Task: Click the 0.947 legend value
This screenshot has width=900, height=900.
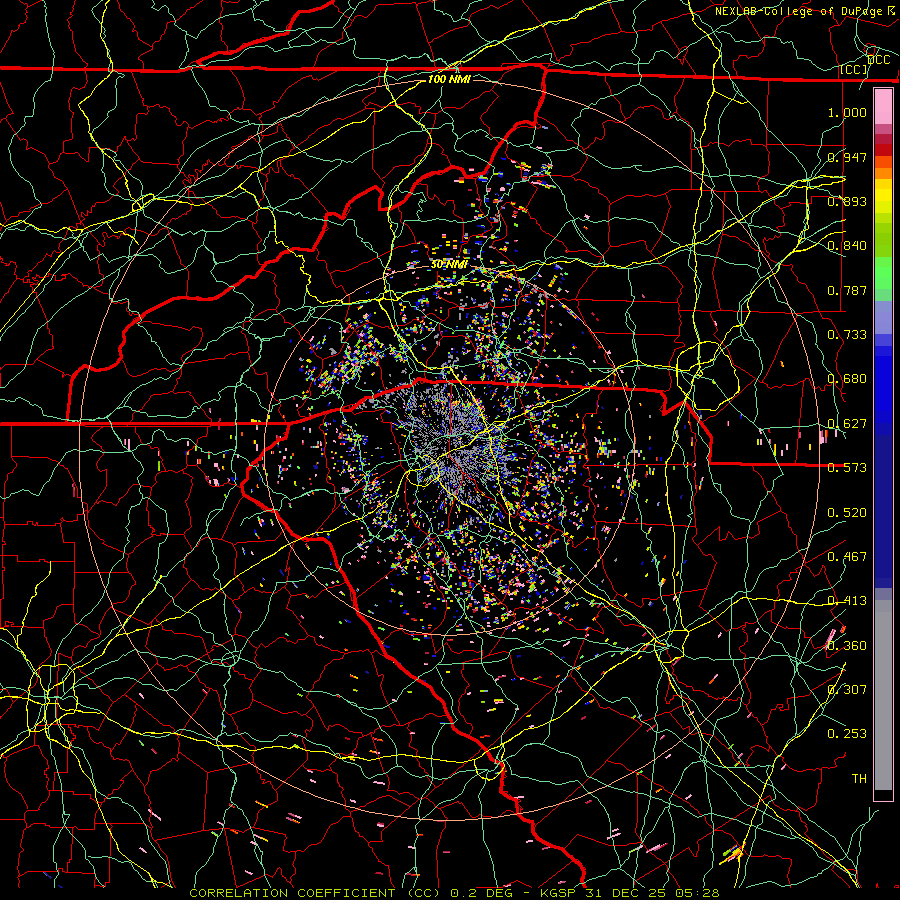Action: (x=847, y=157)
